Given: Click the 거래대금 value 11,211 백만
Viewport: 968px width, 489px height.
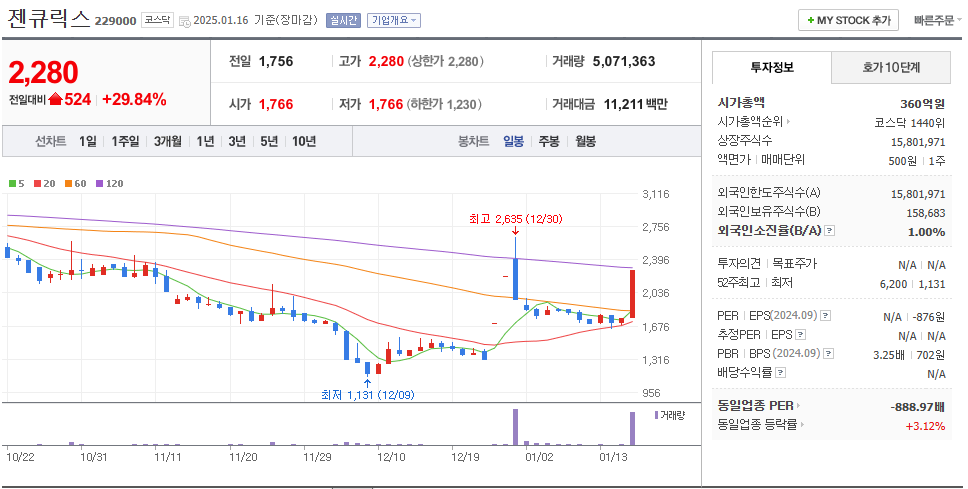Looking at the screenshot, I should [635, 104].
